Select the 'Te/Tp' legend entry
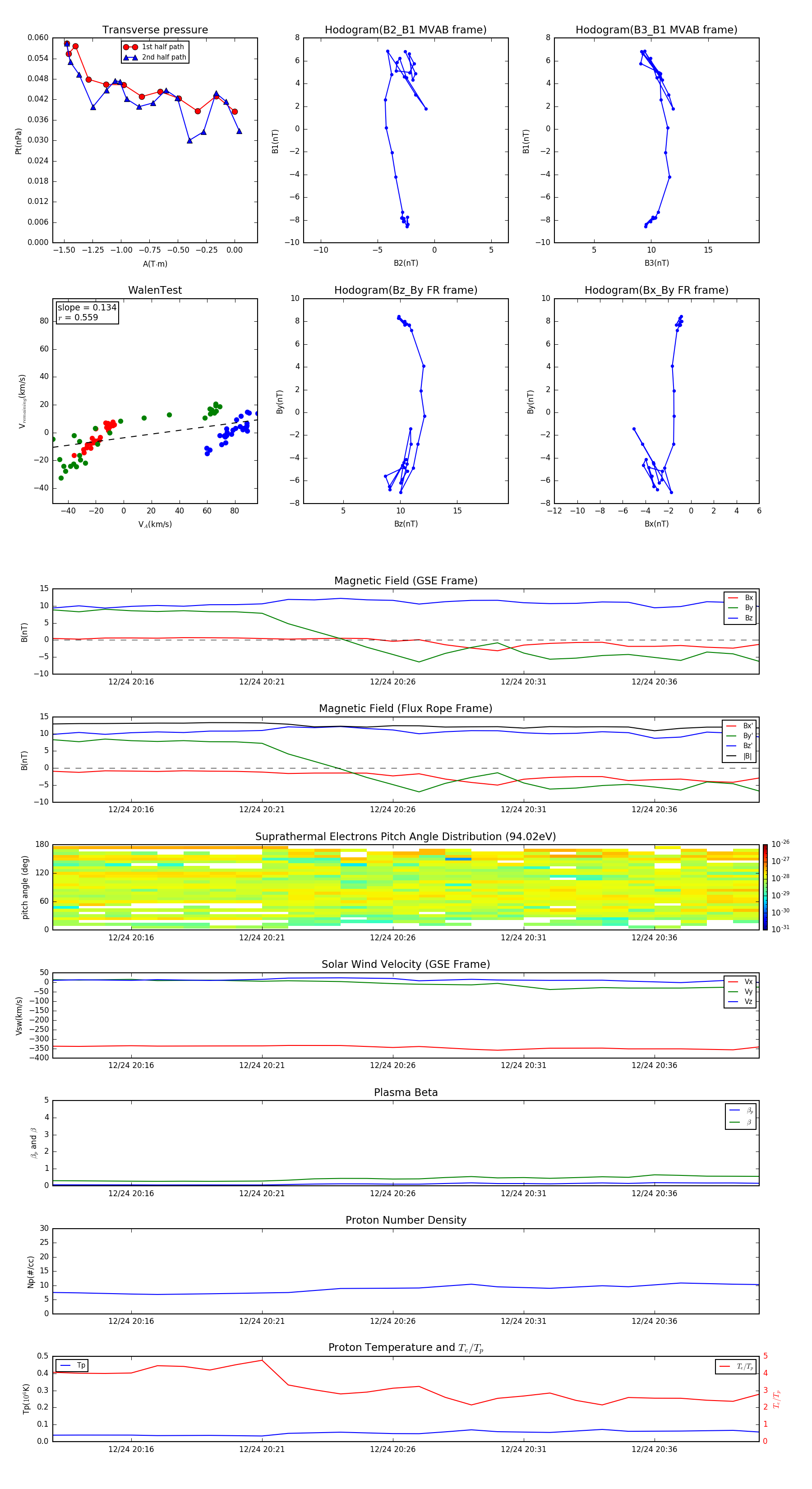812x1489 pixels. coord(736,1366)
